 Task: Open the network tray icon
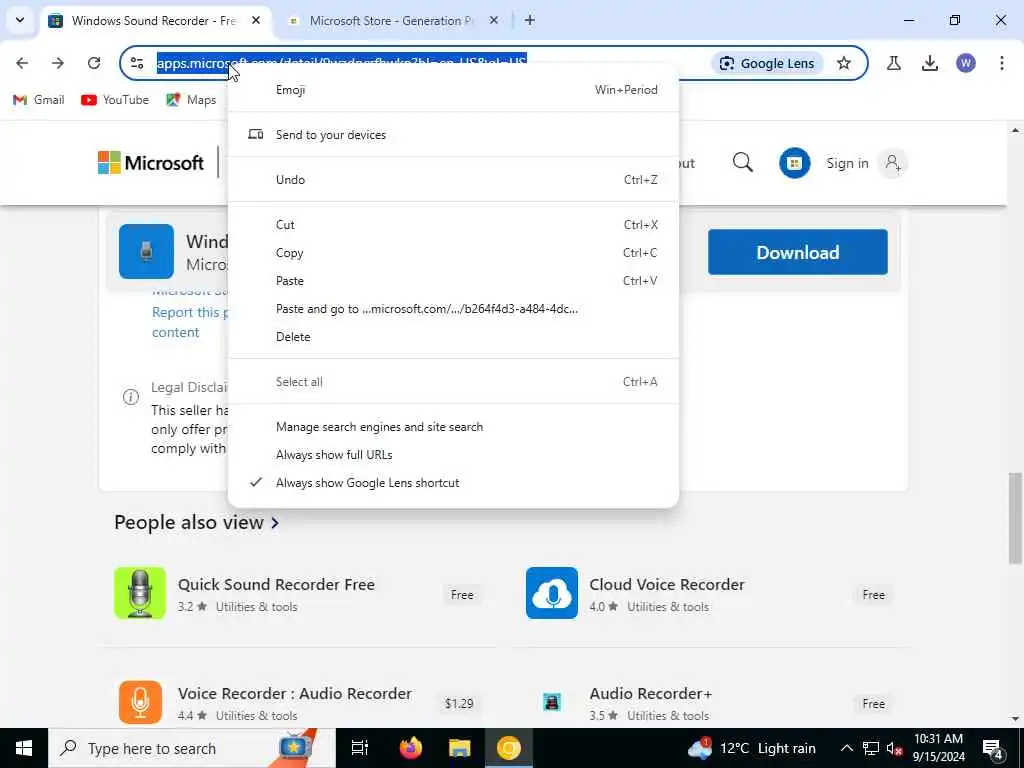pyautogui.click(x=871, y=748)
